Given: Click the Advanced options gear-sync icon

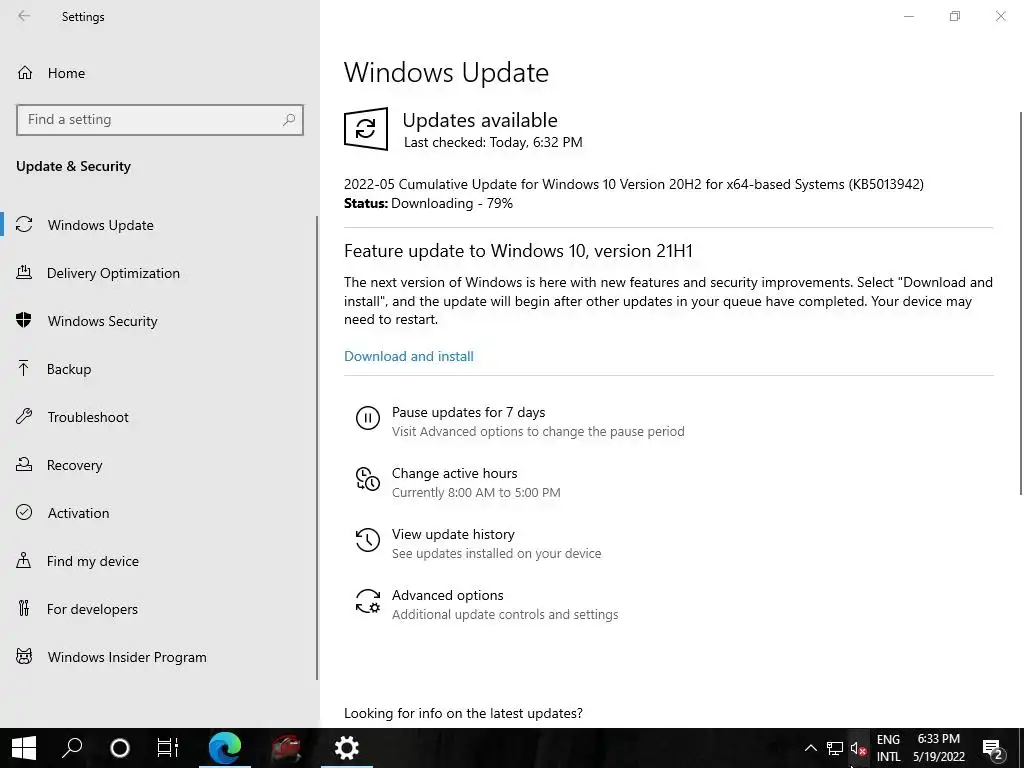Looking at the screenshot, I should point(368,601).
